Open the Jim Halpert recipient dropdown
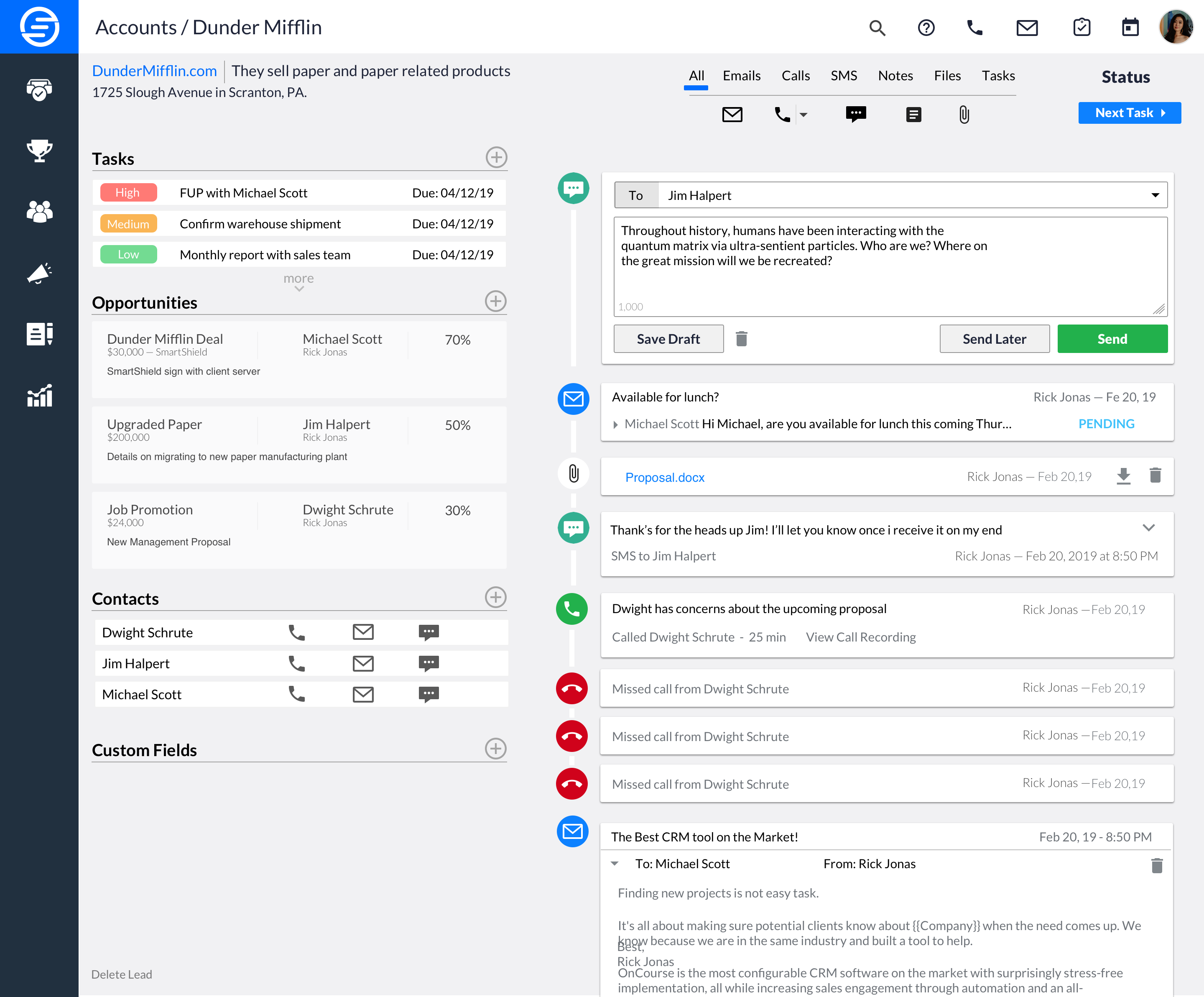The height and width of the screenshot is (997, 1204). pyautogui.click(x=1156, y=195)
